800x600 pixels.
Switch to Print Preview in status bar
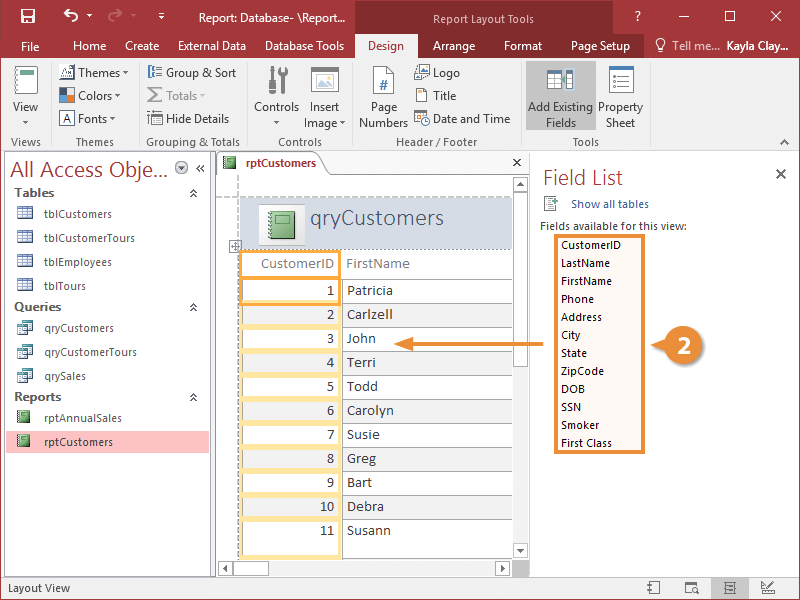(x=692, y=588)
